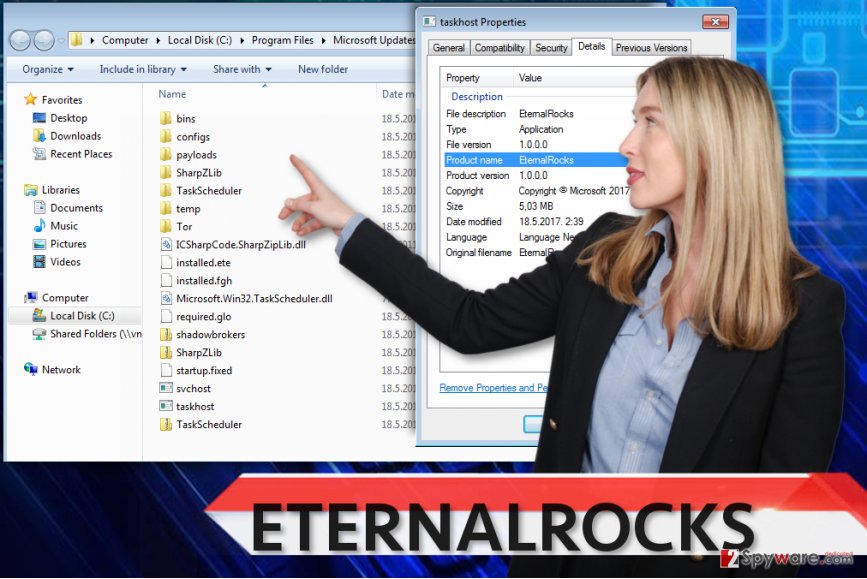Select the payloads folder icon
867x579 pixels.
tap(165, 154)
